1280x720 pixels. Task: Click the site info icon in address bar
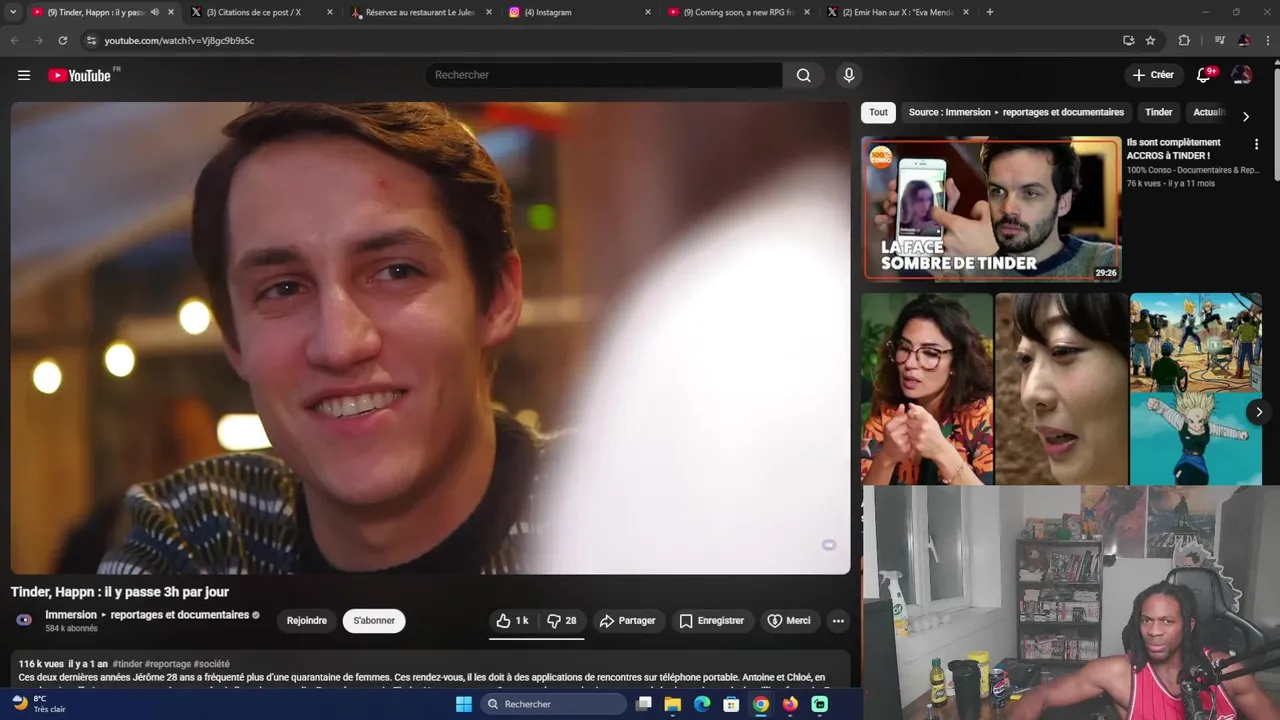point(91,40)
